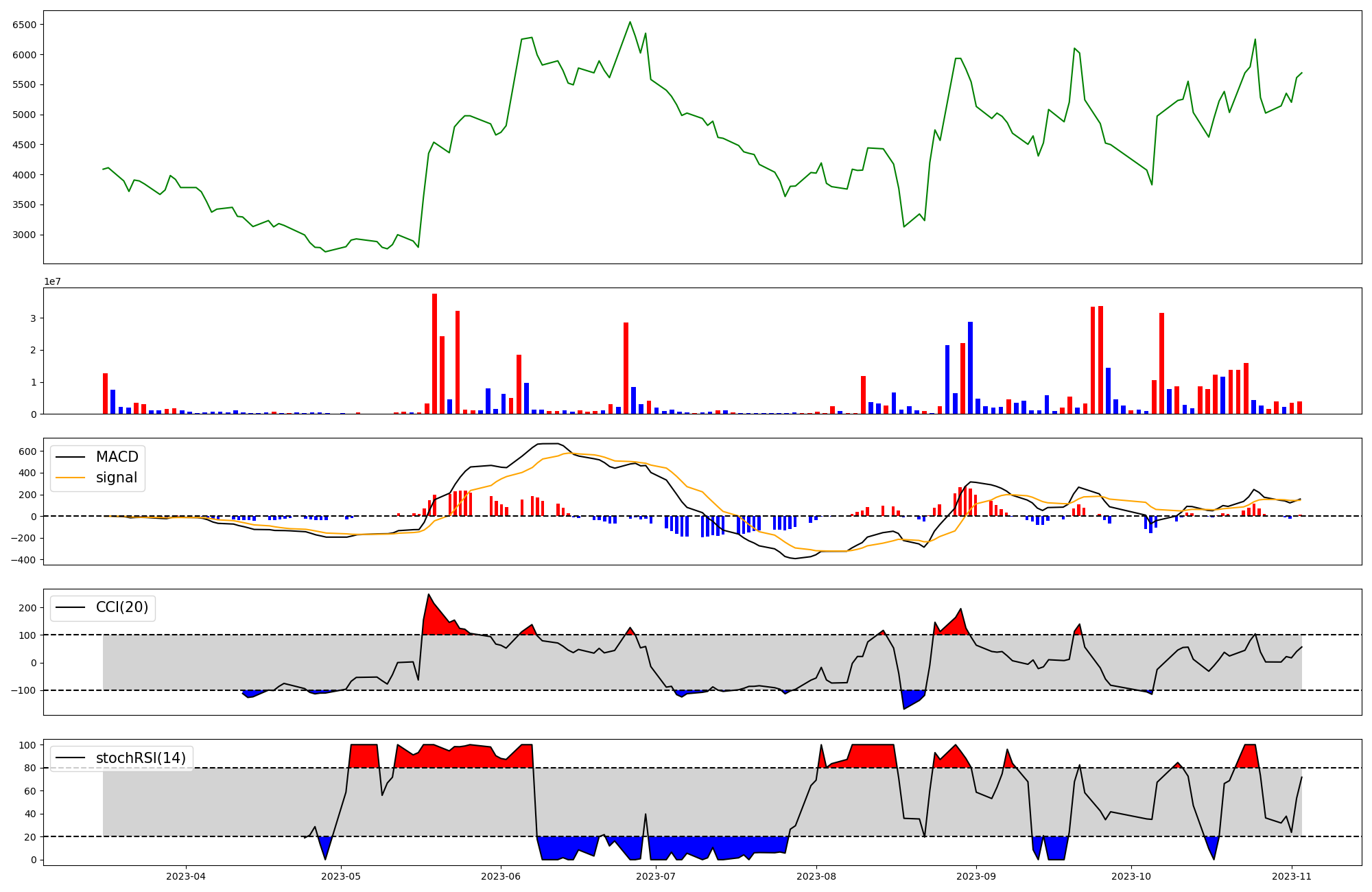This screenshot has height=892, width=1372.
Task: Click the tall blue volume bar near September
Action: (970, 367)
